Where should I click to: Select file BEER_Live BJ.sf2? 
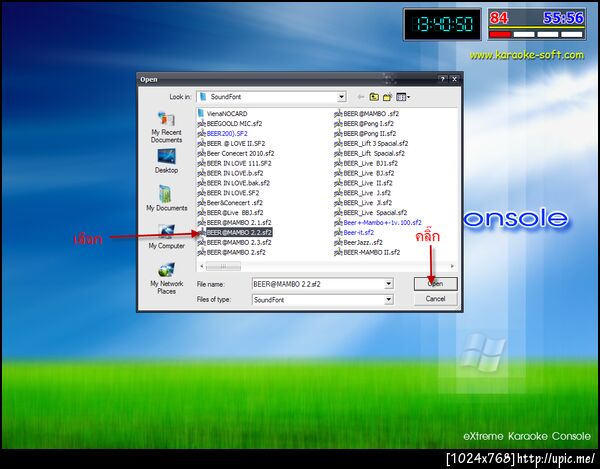click(x=364, y=173)
